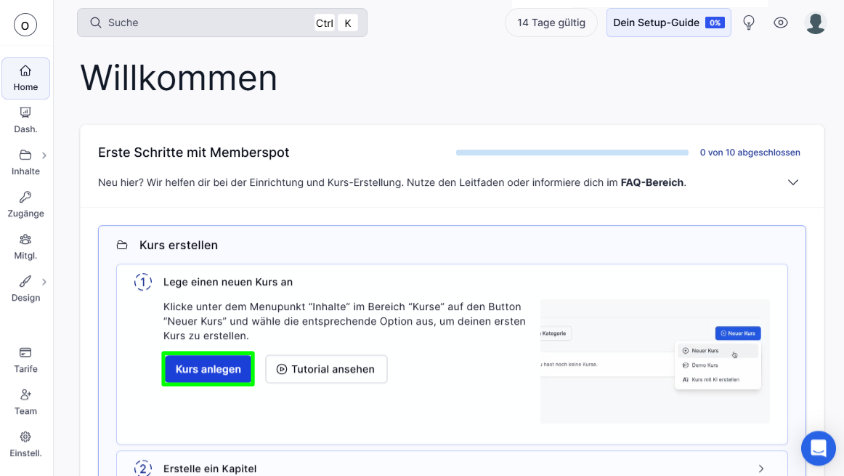Click the folder icon beside Kurs erstellen
The height and width of the screenshot is (476, 844).
point(122,245)
